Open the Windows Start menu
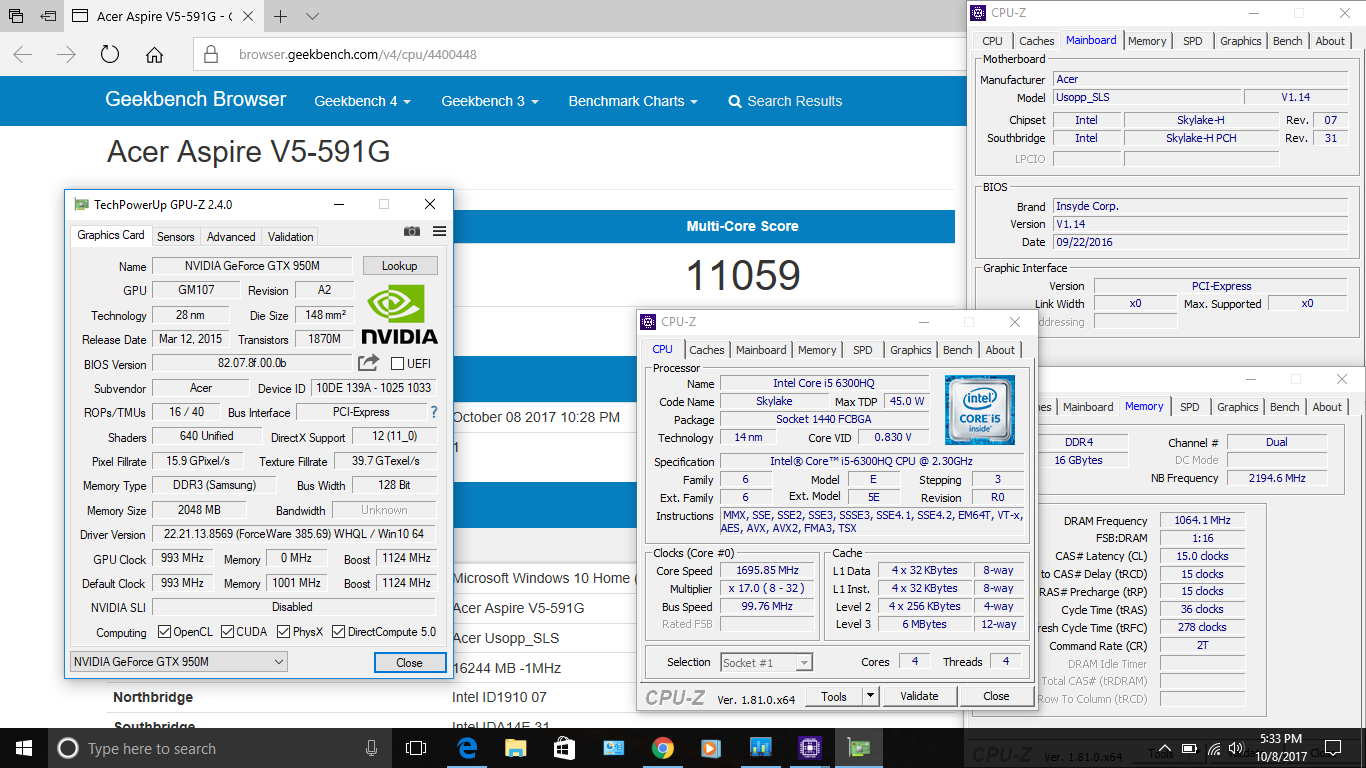 pos(24,748)
